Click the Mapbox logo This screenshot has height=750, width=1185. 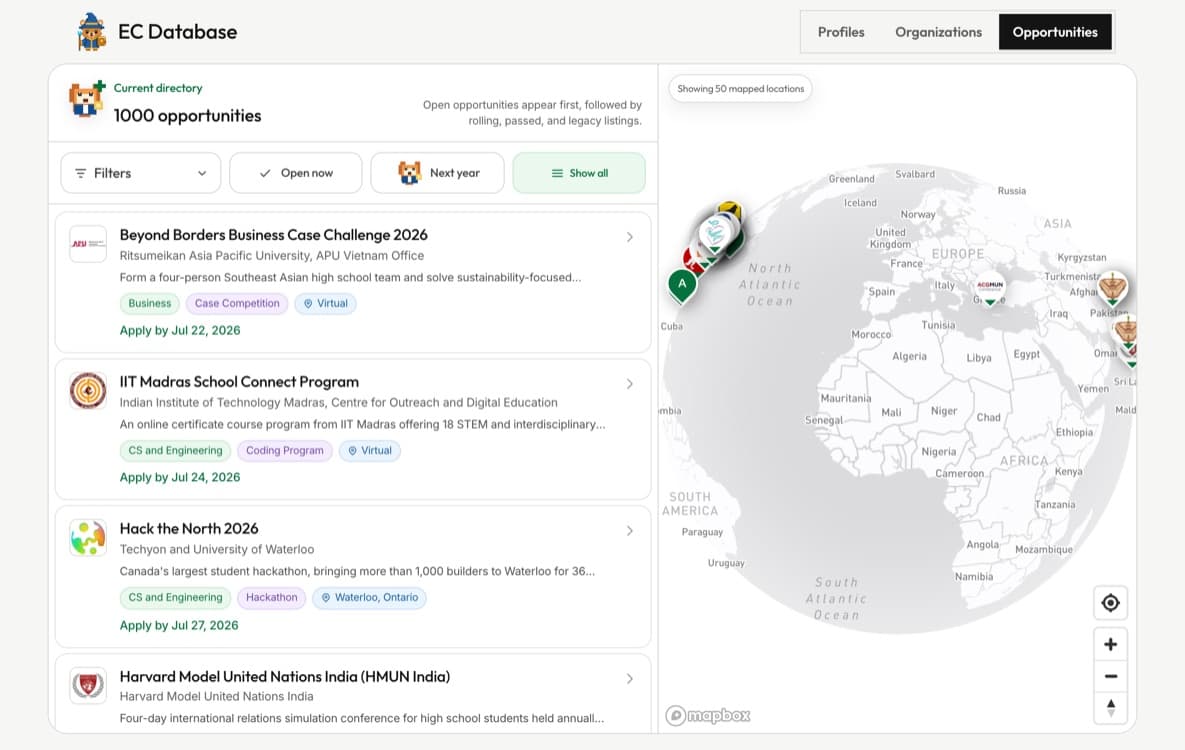coord(708,715)
